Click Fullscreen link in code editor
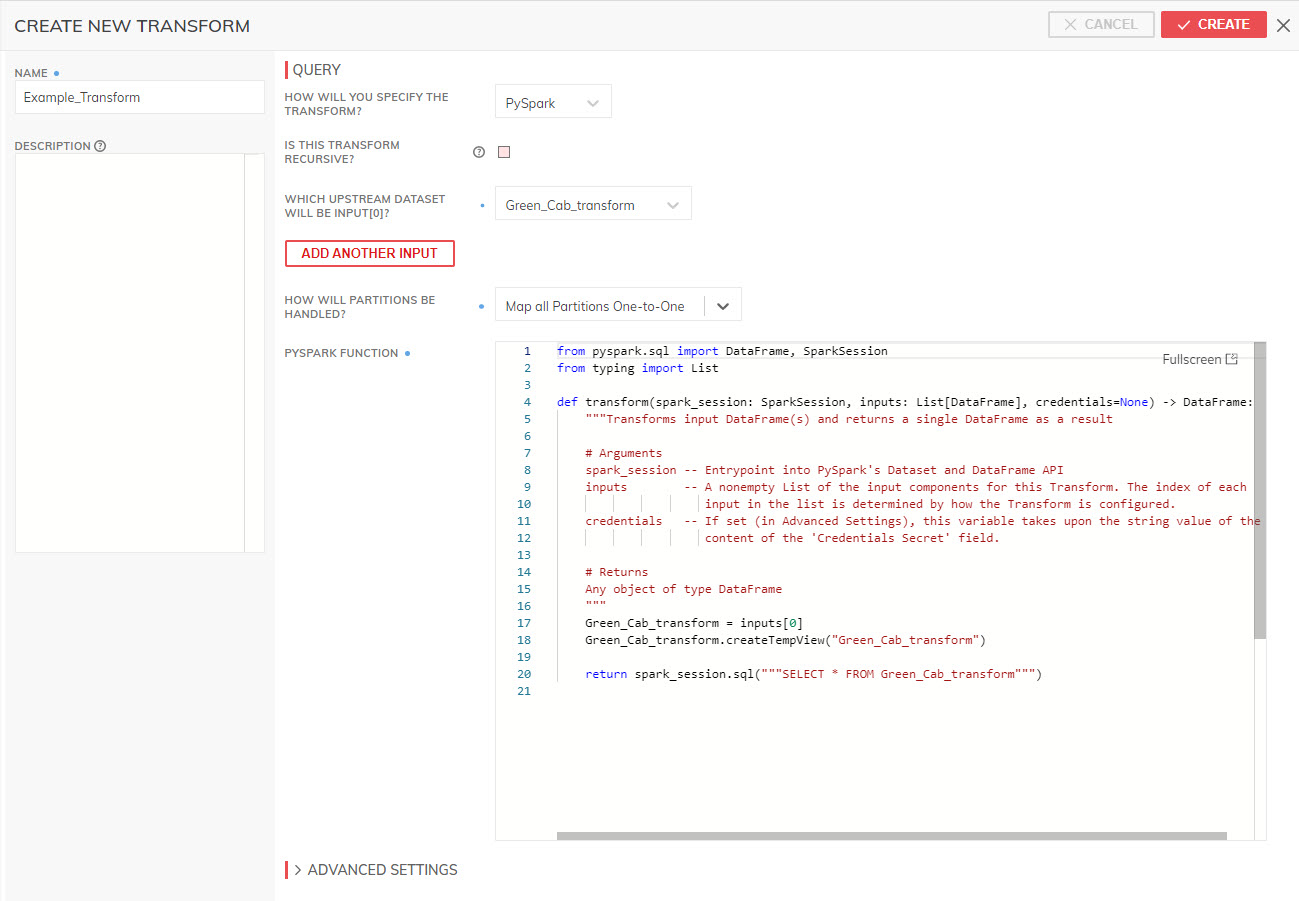Viewport: 1299px width, 901px height. click(1200, 359)
